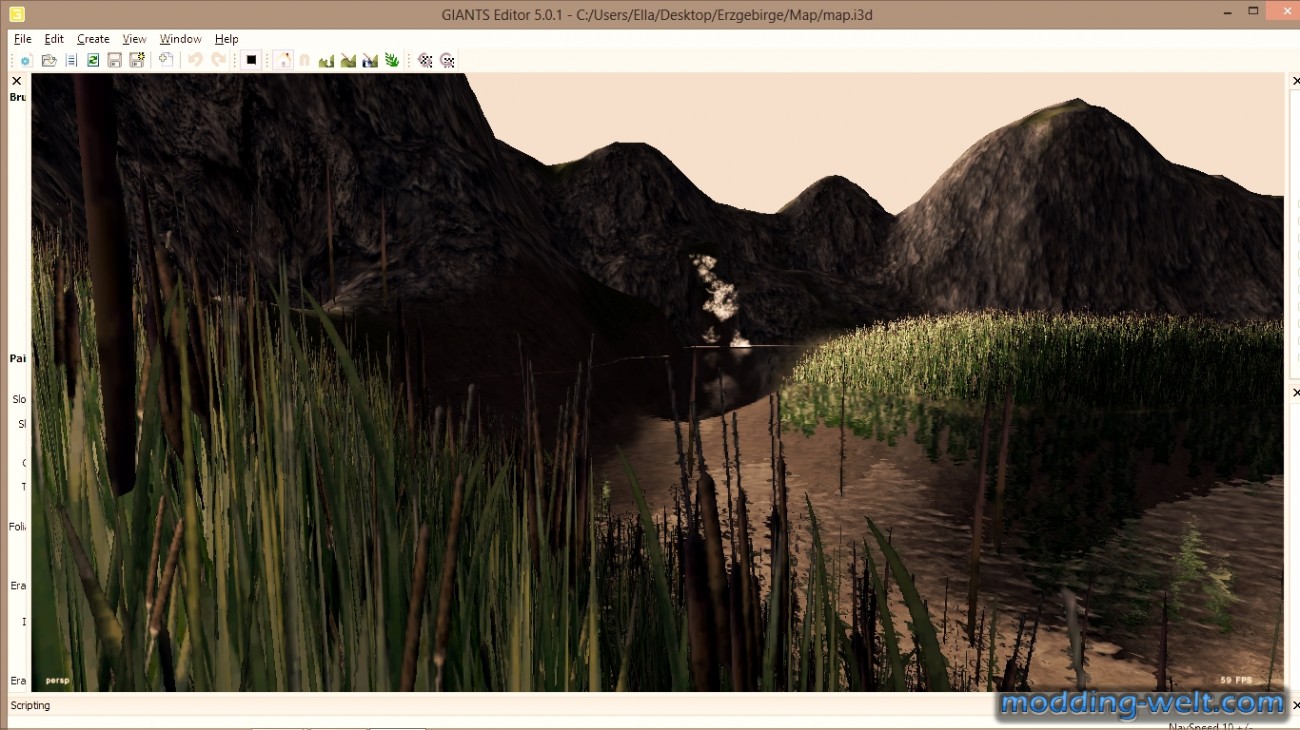The width and height of the screenshot is (1300, 730).
Task: Close the Scripting panel
Action: [1295, 706]
